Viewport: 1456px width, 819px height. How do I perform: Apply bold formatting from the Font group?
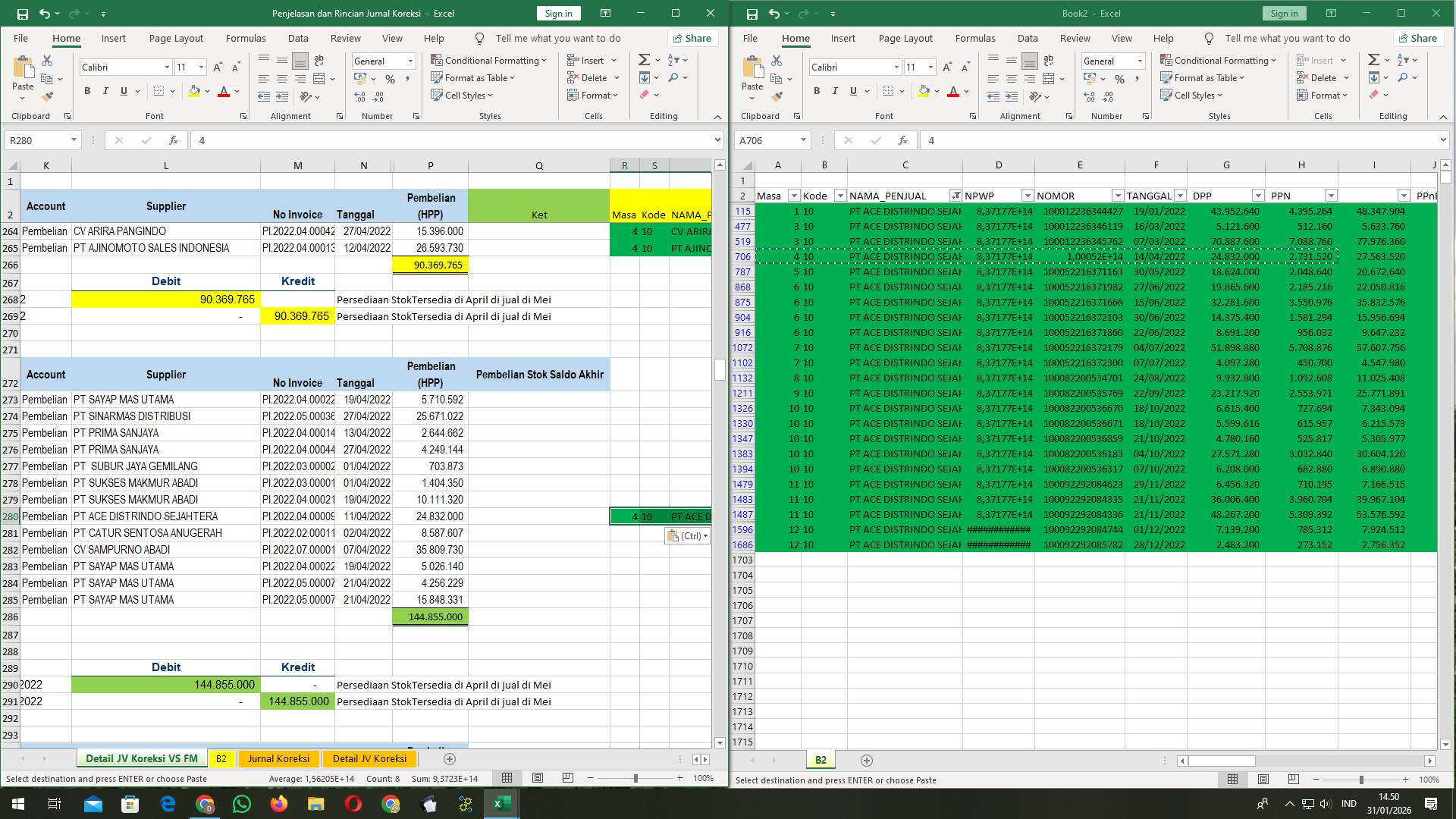[86, 90]
